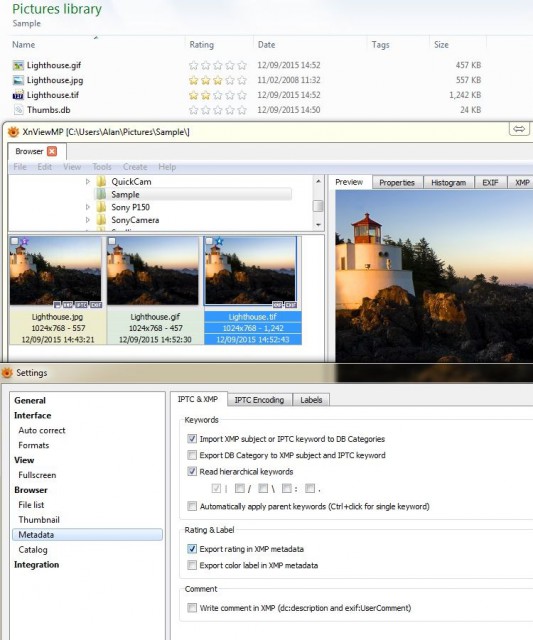Set the fourth rating star for Lighthouse.jpg
533x640 pixels.
(x=230, y=80)
